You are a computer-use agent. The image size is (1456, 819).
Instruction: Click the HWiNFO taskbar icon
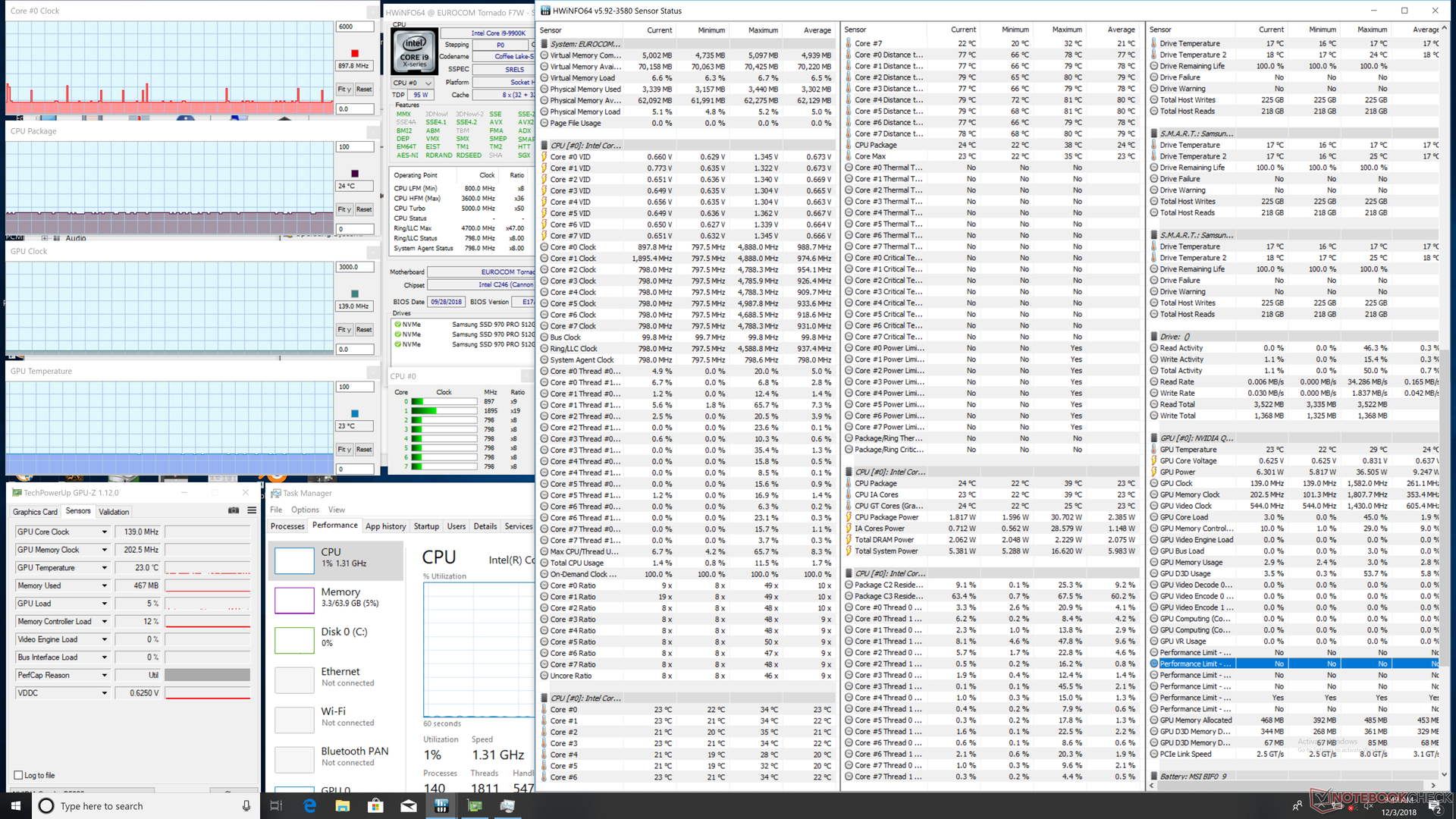click(441, 805)
